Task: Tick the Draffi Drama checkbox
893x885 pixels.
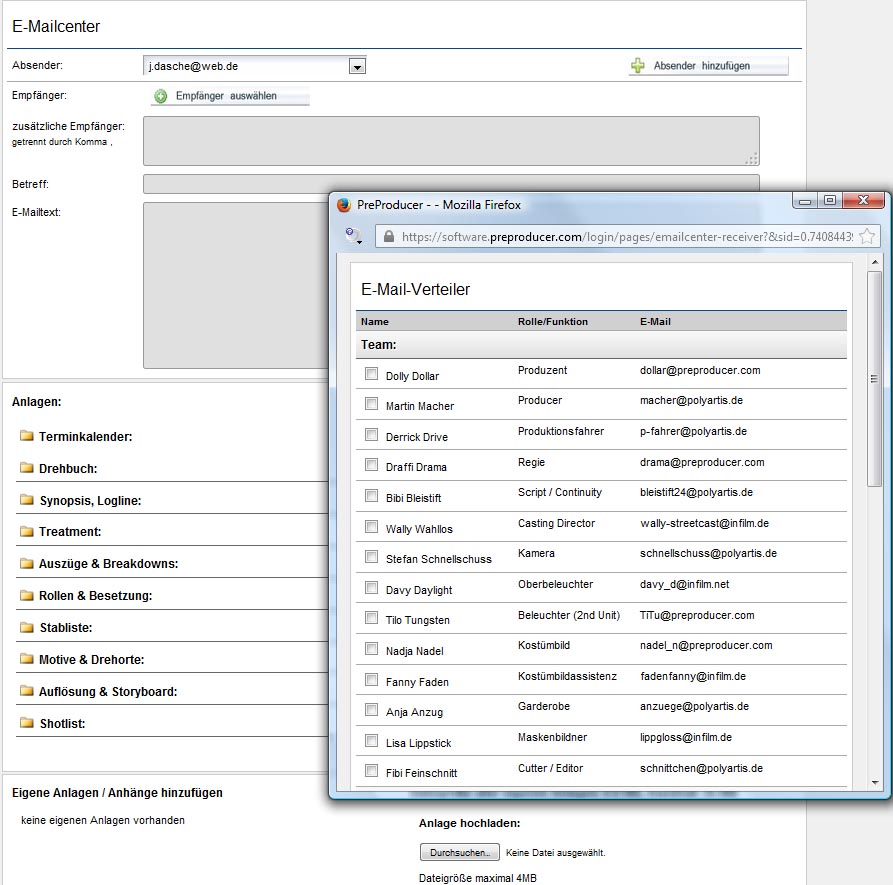Action: click(x=371, y=465)
